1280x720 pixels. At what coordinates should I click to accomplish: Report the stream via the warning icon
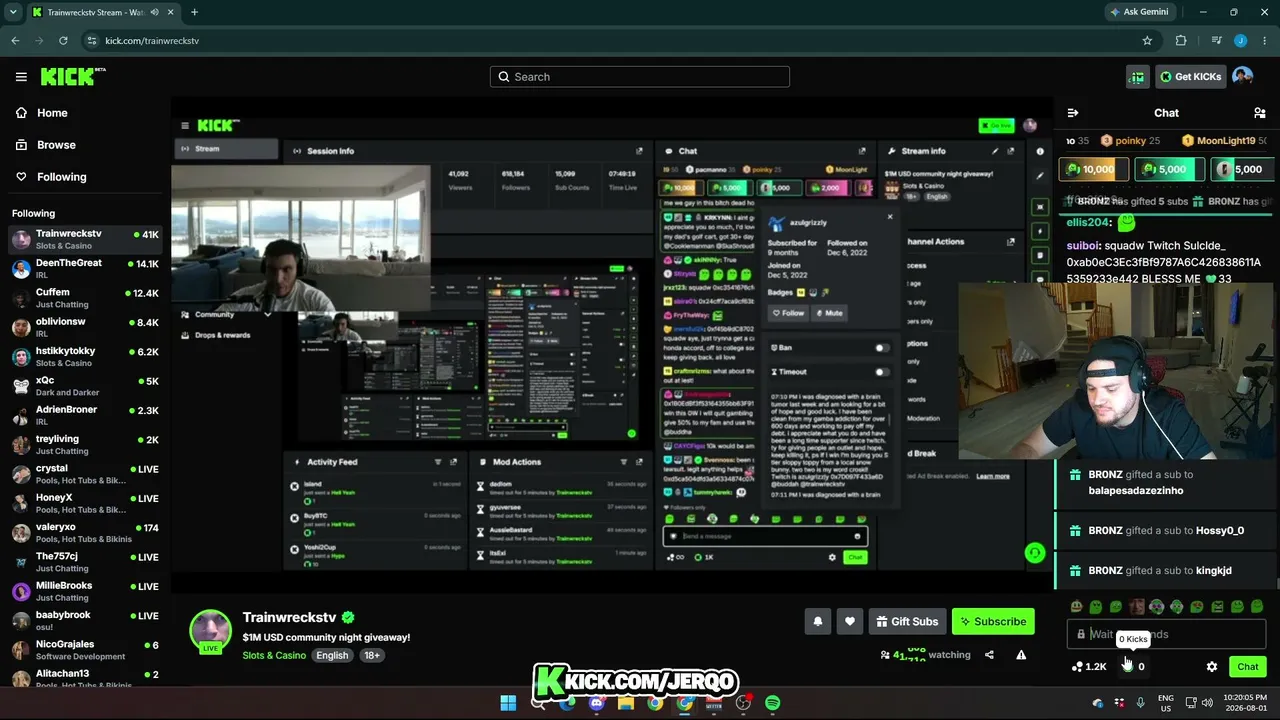coord(1021,655)
